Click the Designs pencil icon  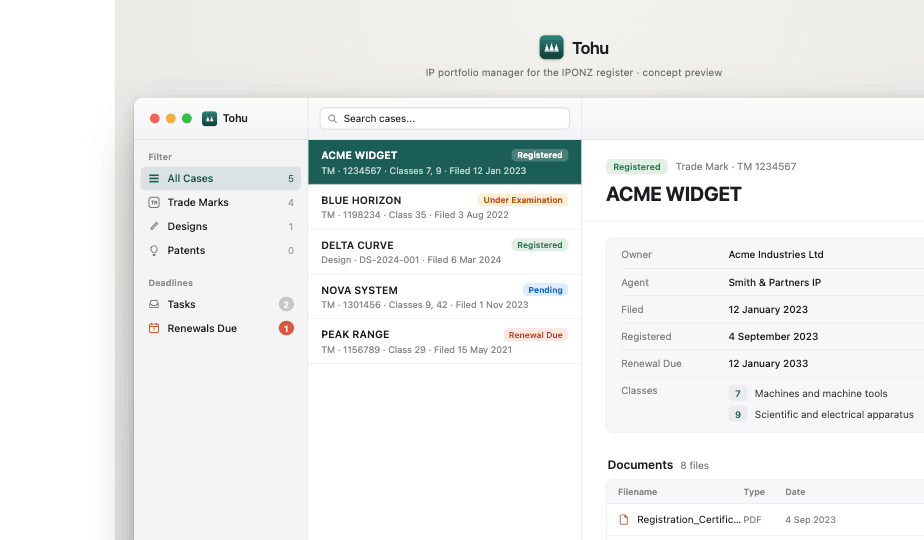pos(154,226)
